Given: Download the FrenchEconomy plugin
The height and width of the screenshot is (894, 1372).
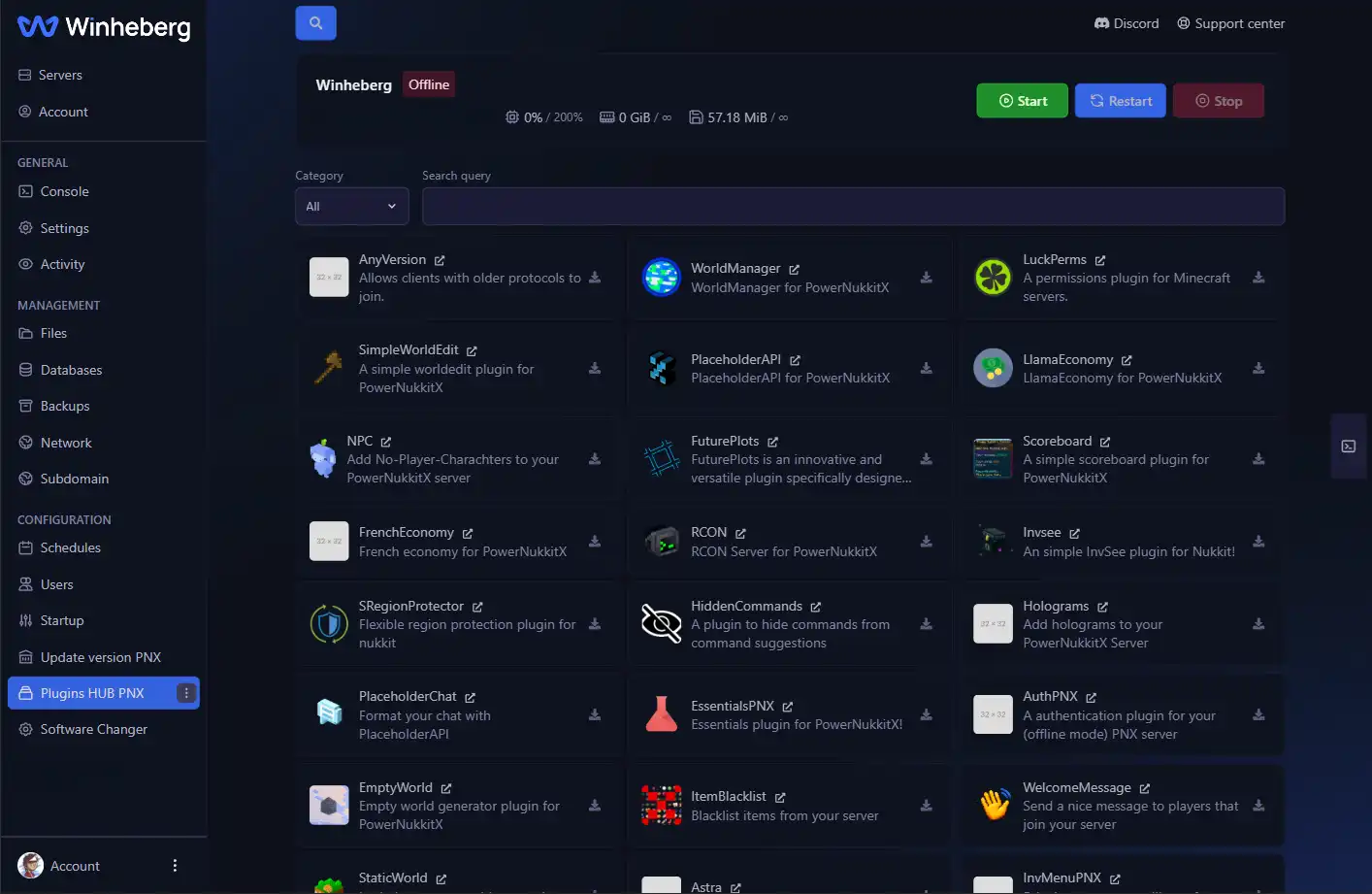Looking at the screenshot, I should point(595,542).
